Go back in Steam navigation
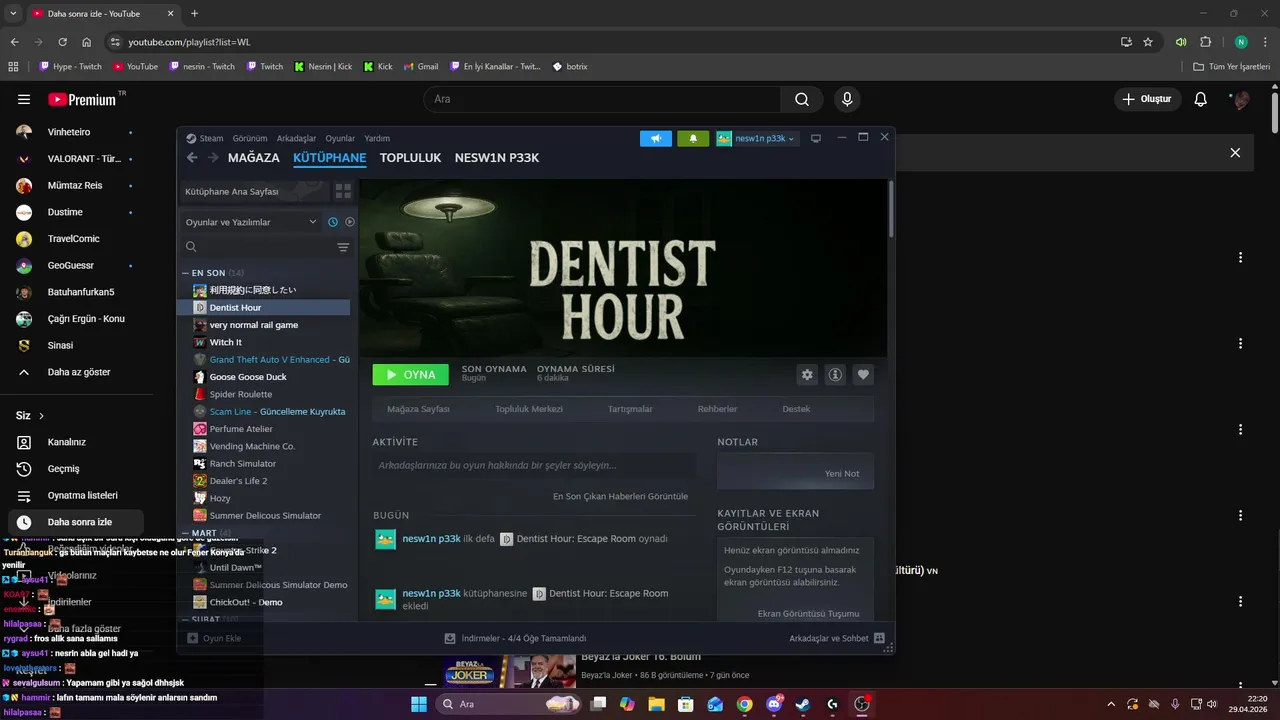 [x=192, y=158]
